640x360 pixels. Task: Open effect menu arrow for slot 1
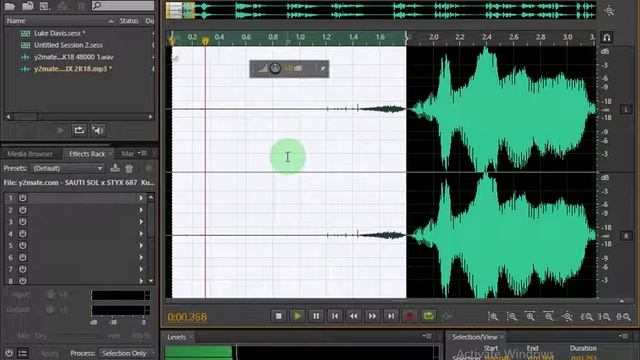(141, 198)
